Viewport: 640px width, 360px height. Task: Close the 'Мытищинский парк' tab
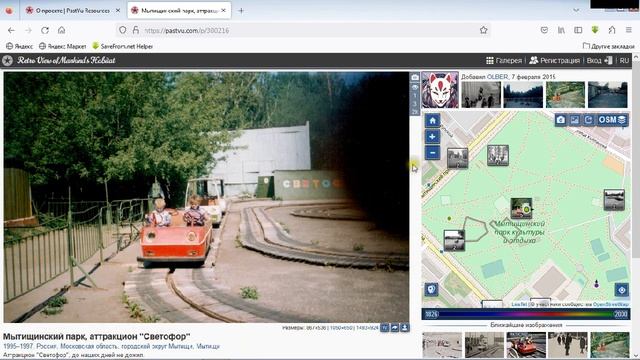[224, 11]
